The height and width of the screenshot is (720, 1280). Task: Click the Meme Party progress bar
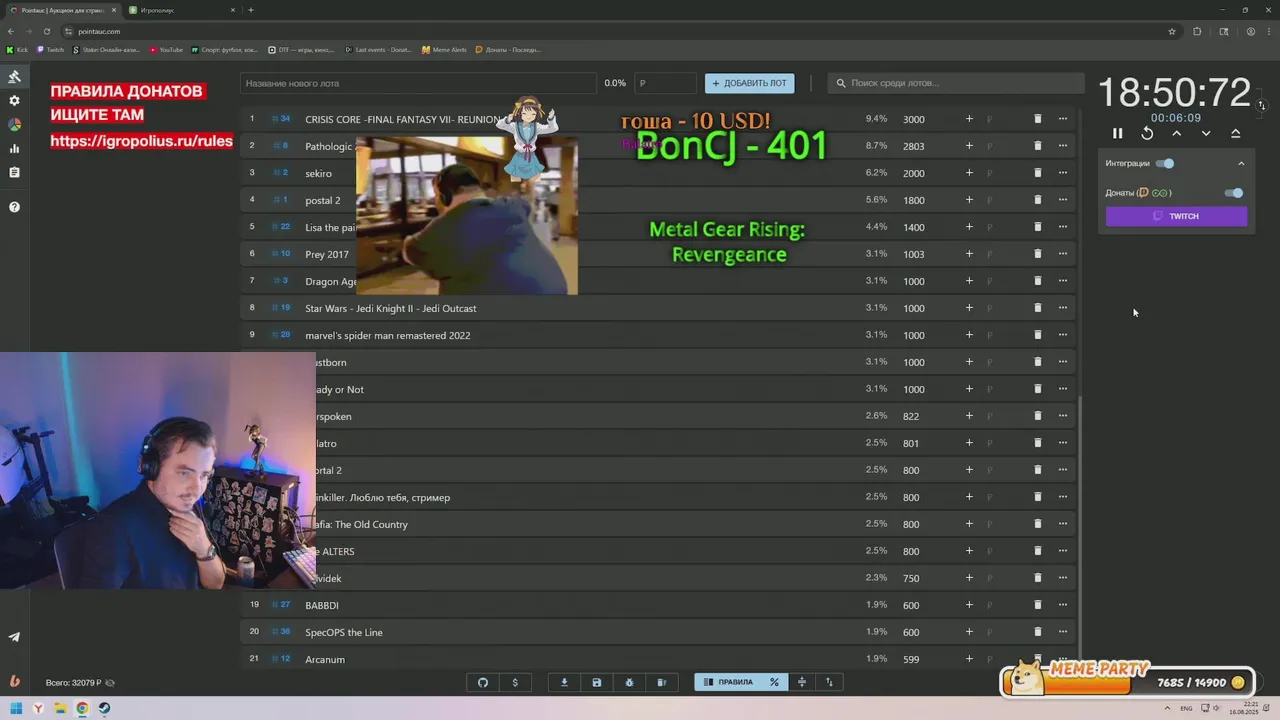[1128, 682]
